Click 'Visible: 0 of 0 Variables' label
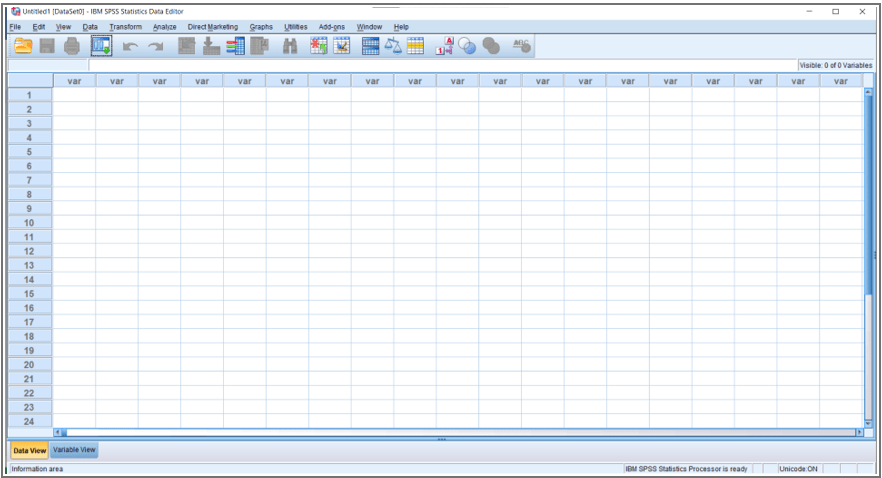This screenshot has width=882, height=478. (x=836, y=65)
